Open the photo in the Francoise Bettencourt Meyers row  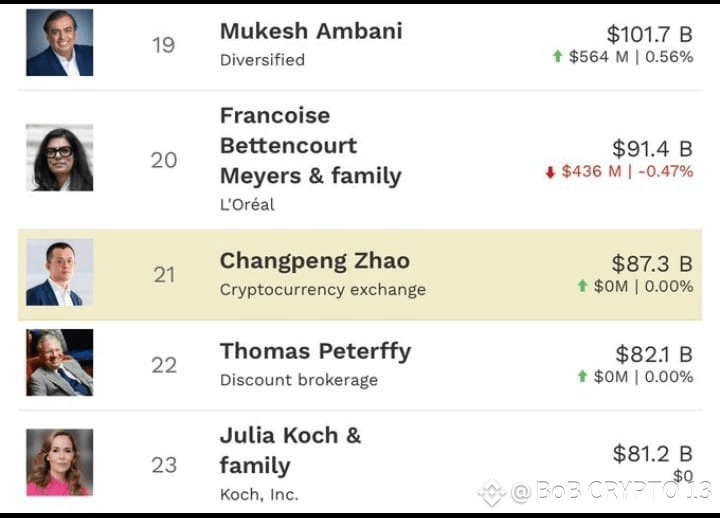[59, 157]
